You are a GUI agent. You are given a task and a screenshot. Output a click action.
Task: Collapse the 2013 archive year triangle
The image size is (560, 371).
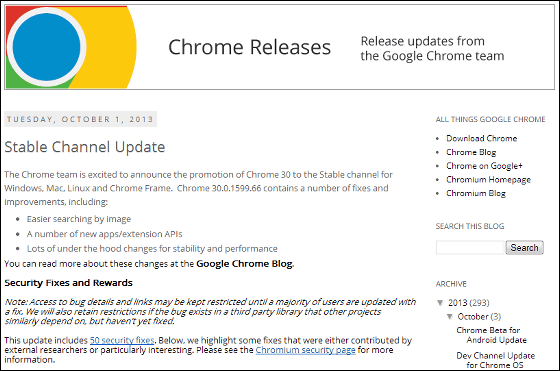pyautogui.click(x=440, y=303)
